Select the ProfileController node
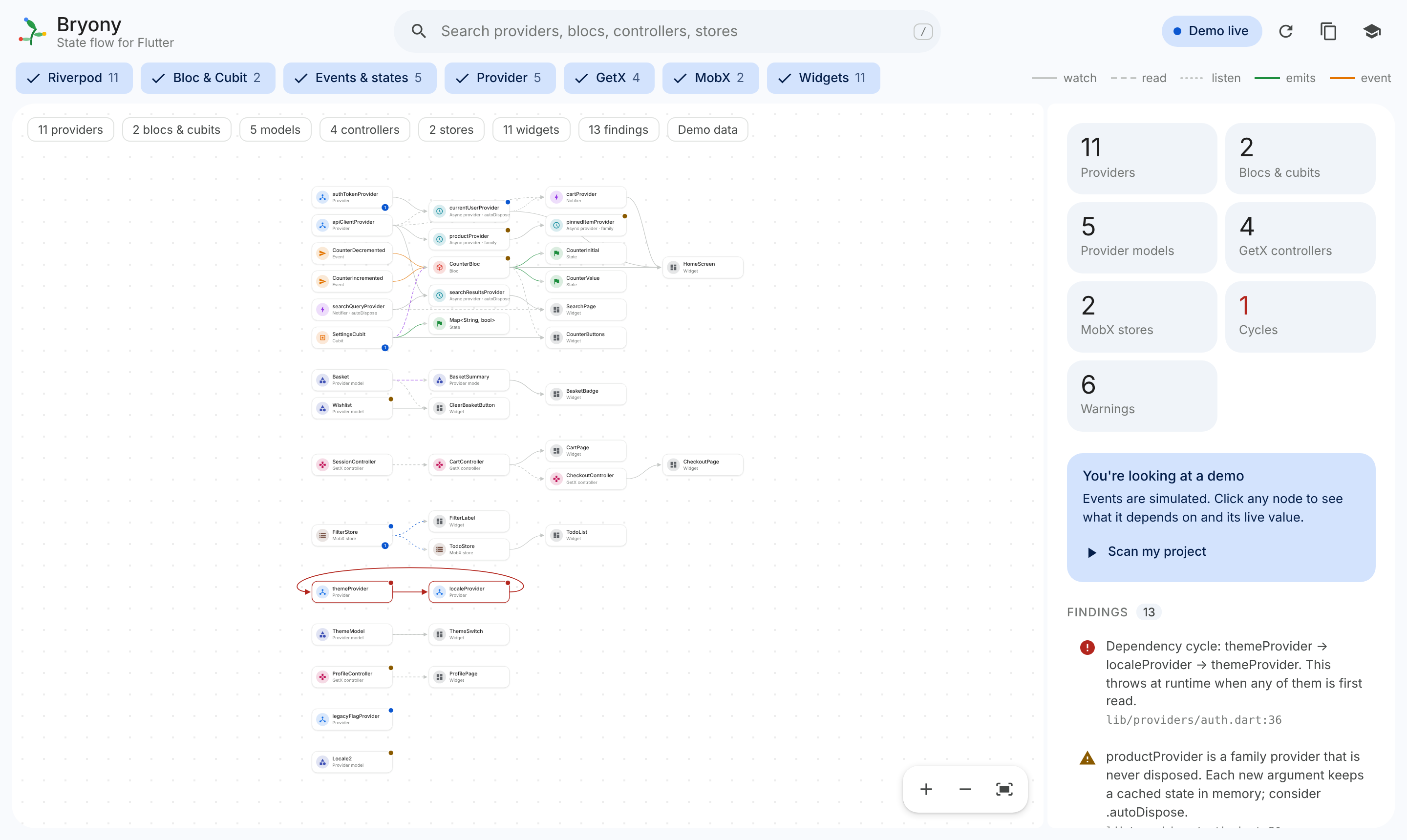 352,676
